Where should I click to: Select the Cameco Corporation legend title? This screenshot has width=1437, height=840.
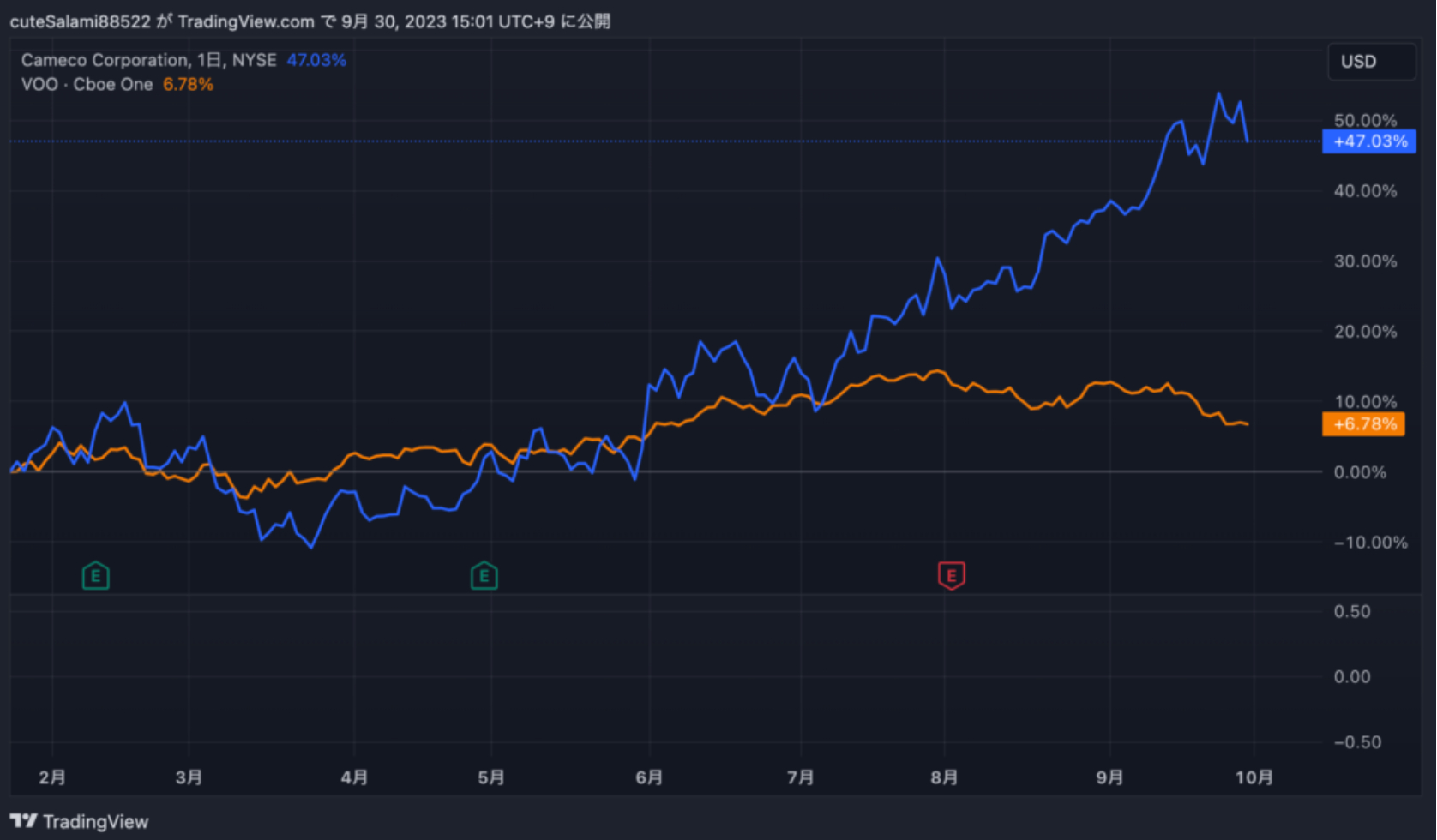coord(148,60)
